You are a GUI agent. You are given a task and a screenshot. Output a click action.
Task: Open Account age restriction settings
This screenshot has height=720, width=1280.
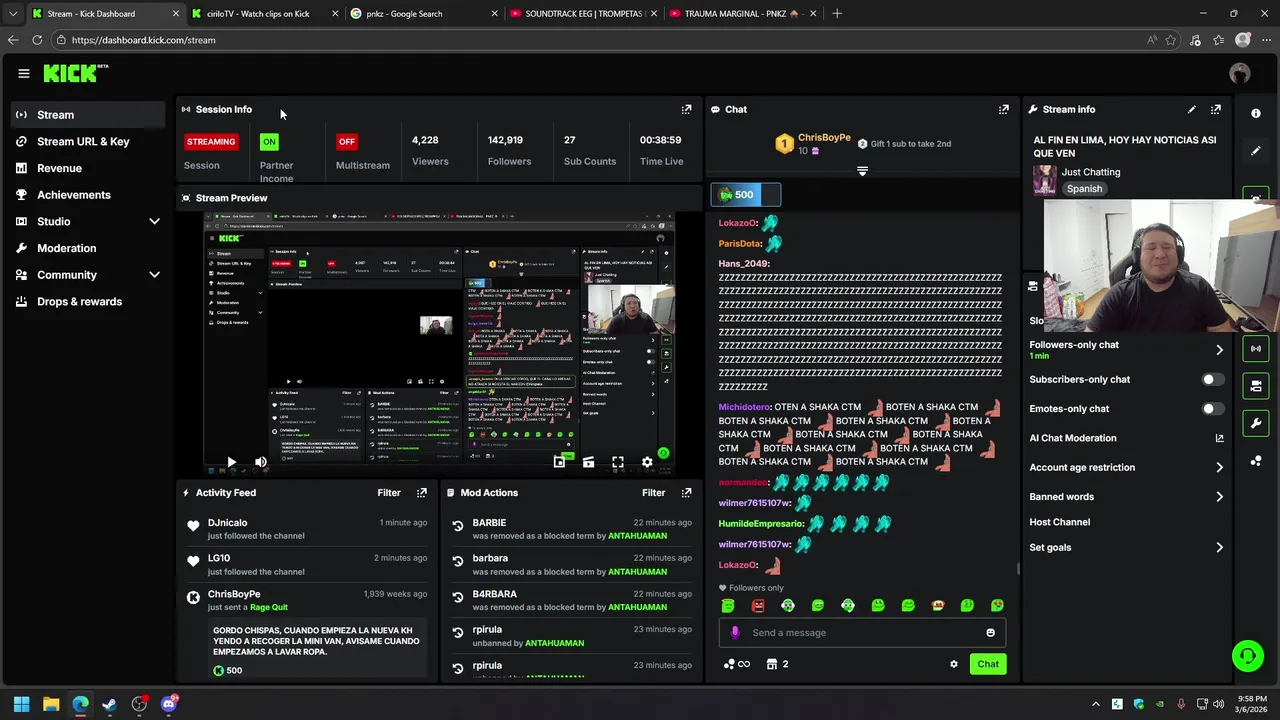tap(1126, 467)
